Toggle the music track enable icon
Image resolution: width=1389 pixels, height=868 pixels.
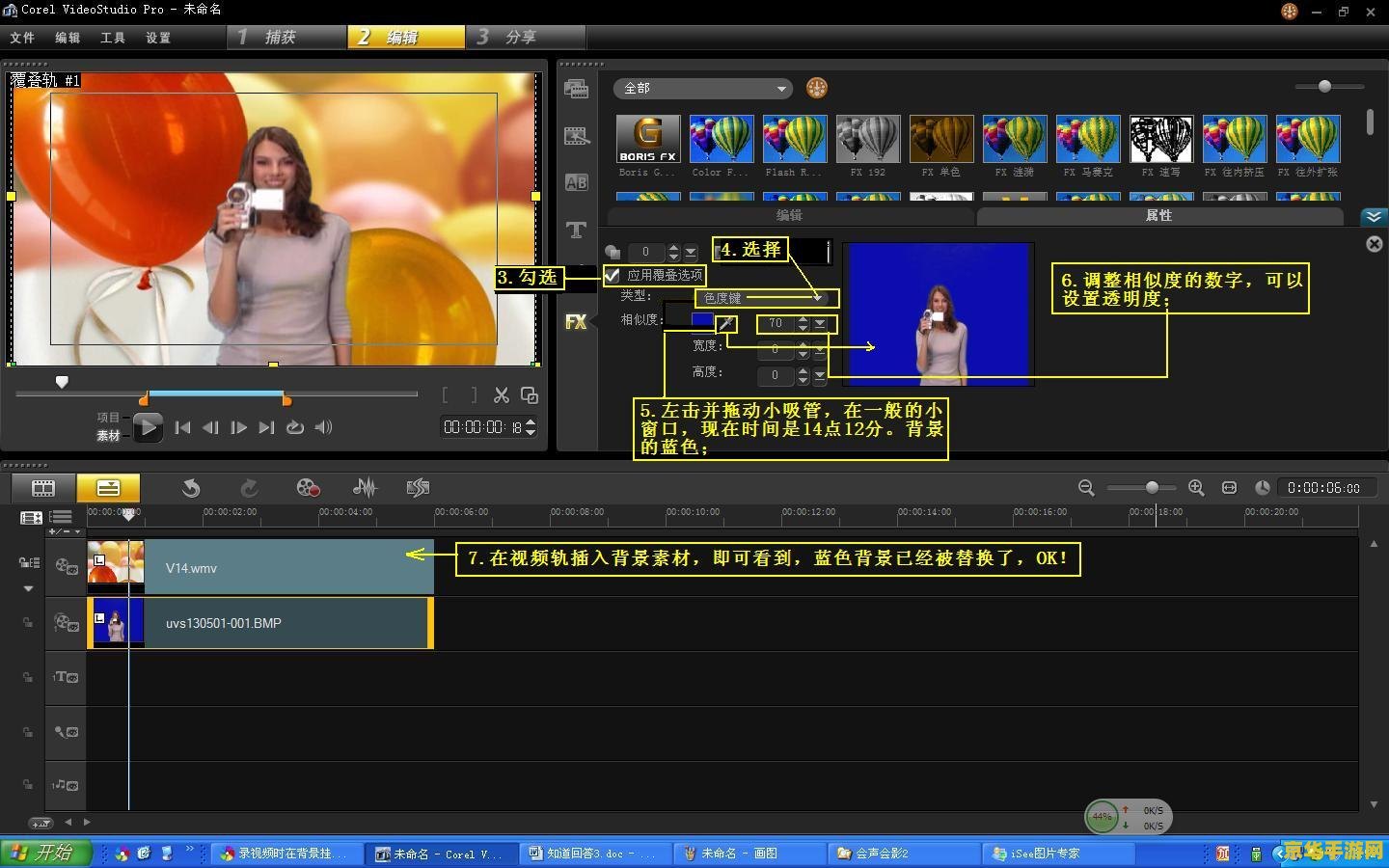(x=67, y=785)
